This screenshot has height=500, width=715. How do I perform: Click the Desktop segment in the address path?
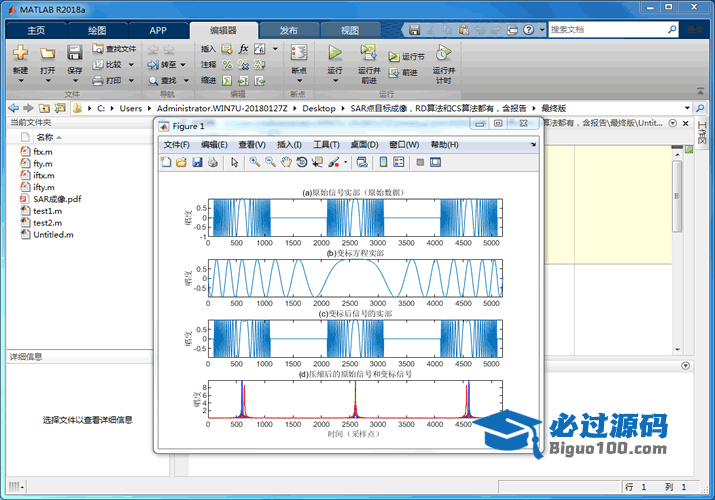coord(319,108)
